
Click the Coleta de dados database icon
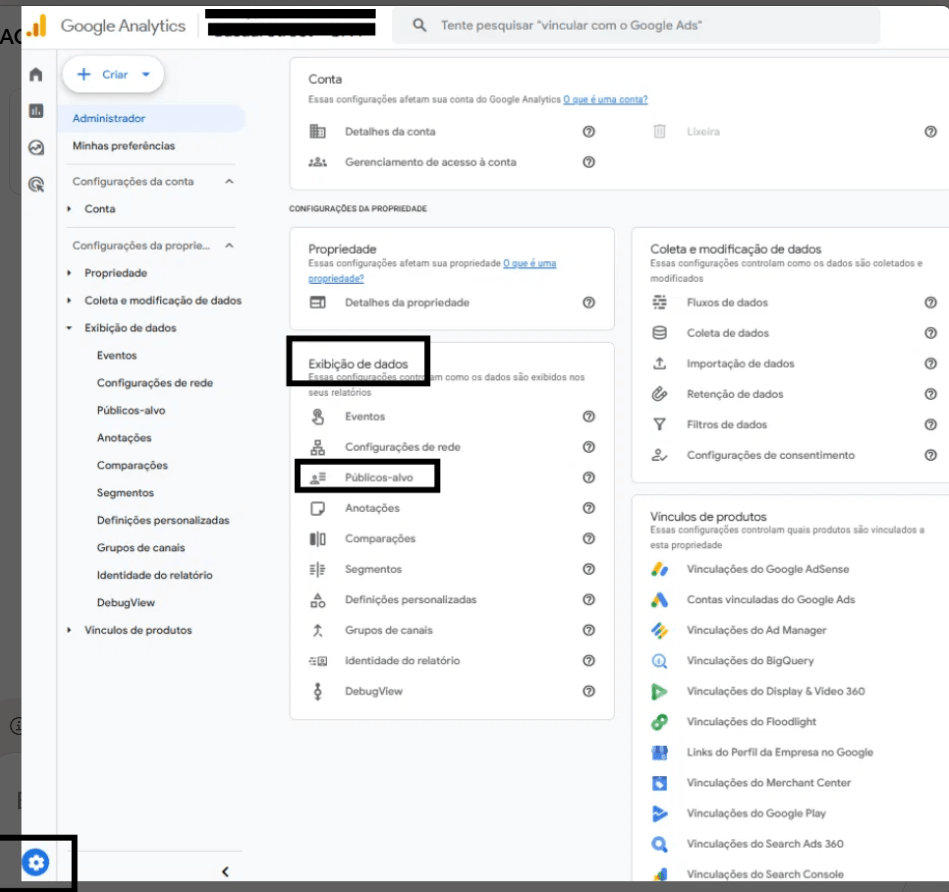pos(659,333)
